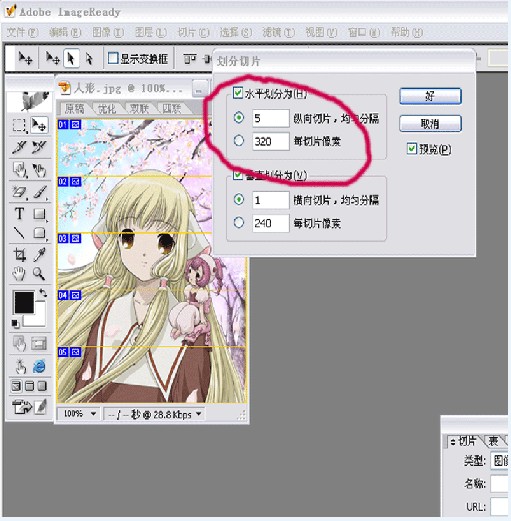
Task: Select the Rectangular Marquee tool
Action: tap(19, 125)
